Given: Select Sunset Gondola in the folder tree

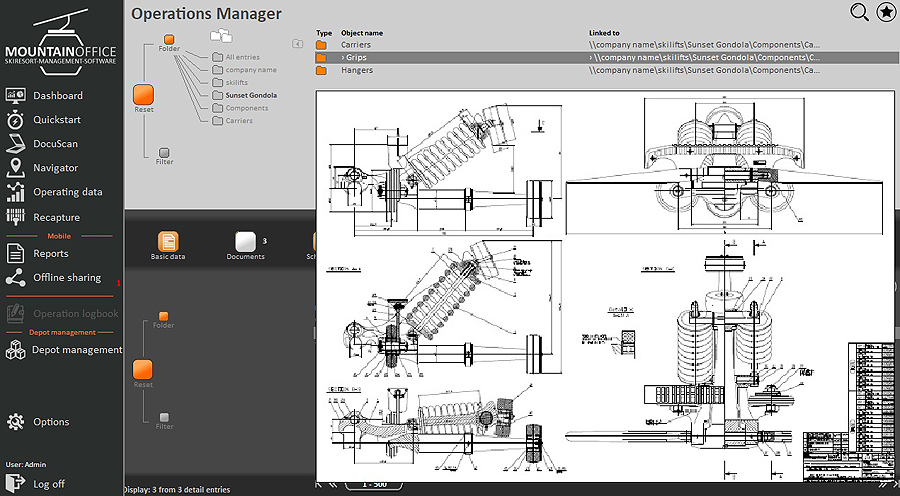Looking at the screenshot, I should (x=250, y=95).
